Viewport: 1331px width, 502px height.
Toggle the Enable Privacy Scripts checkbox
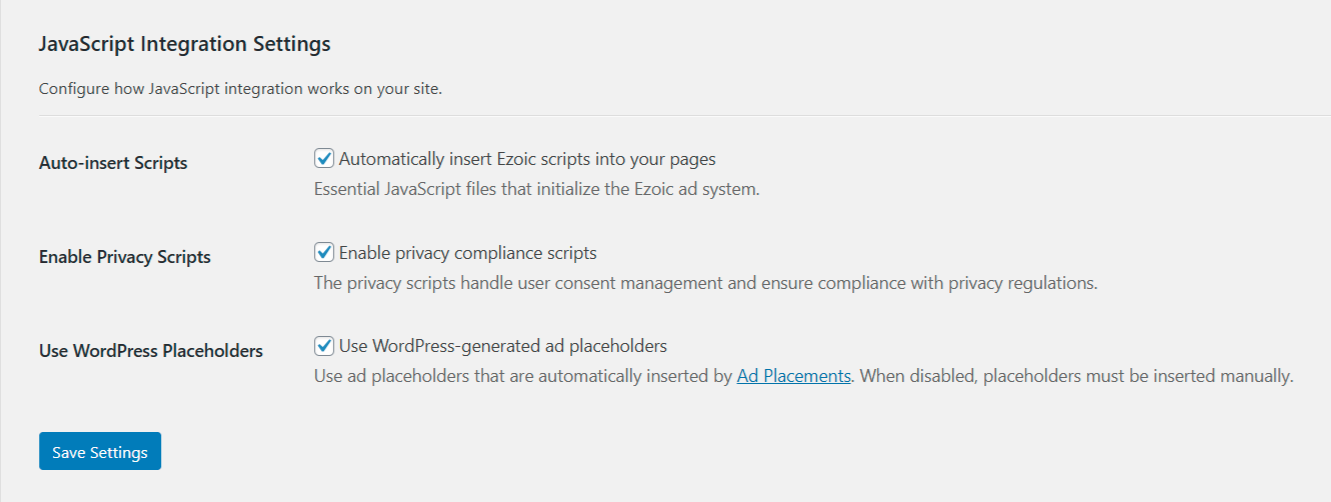(324, 253)
